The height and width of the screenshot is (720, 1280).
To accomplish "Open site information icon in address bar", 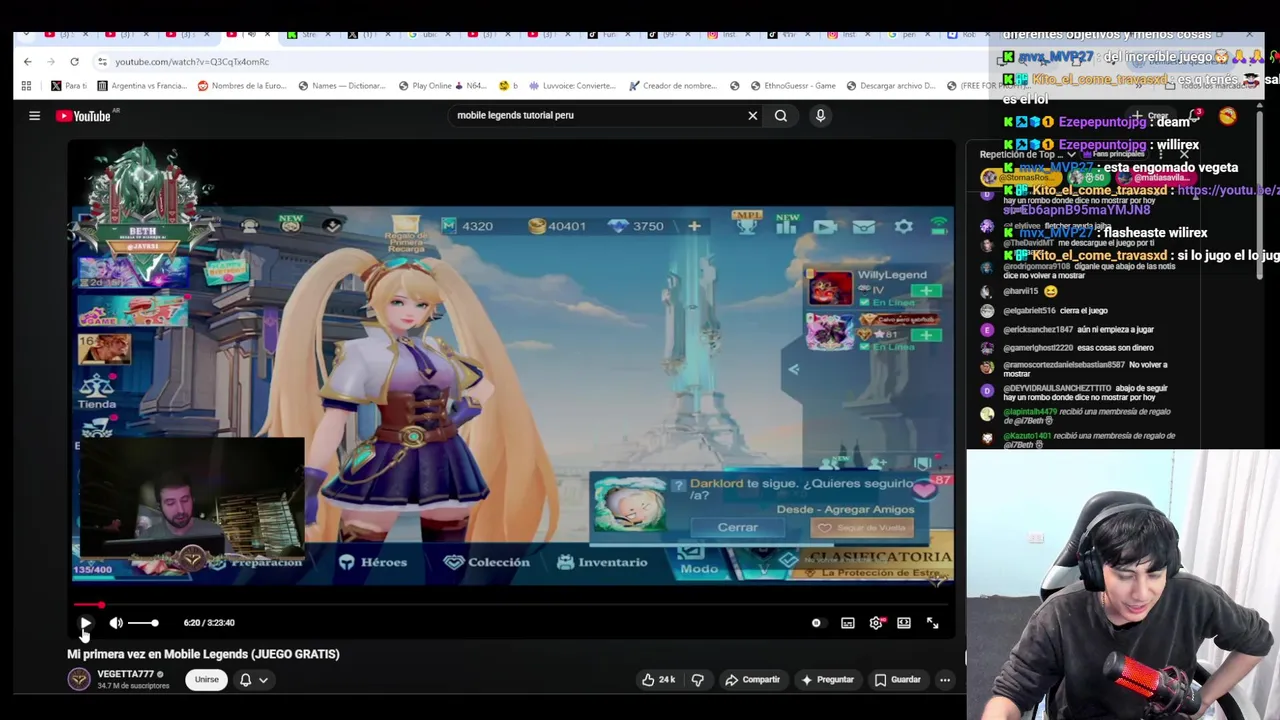I will point(101,62).
